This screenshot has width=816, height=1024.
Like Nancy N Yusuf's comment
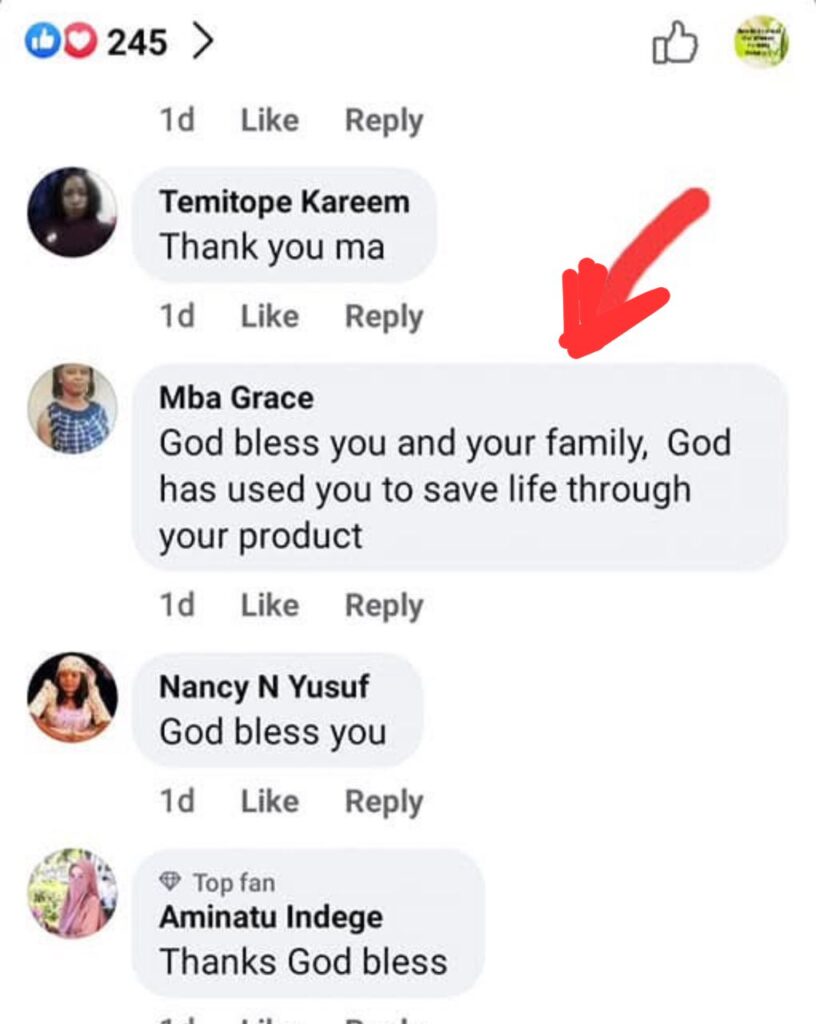(x=269, y=801)
